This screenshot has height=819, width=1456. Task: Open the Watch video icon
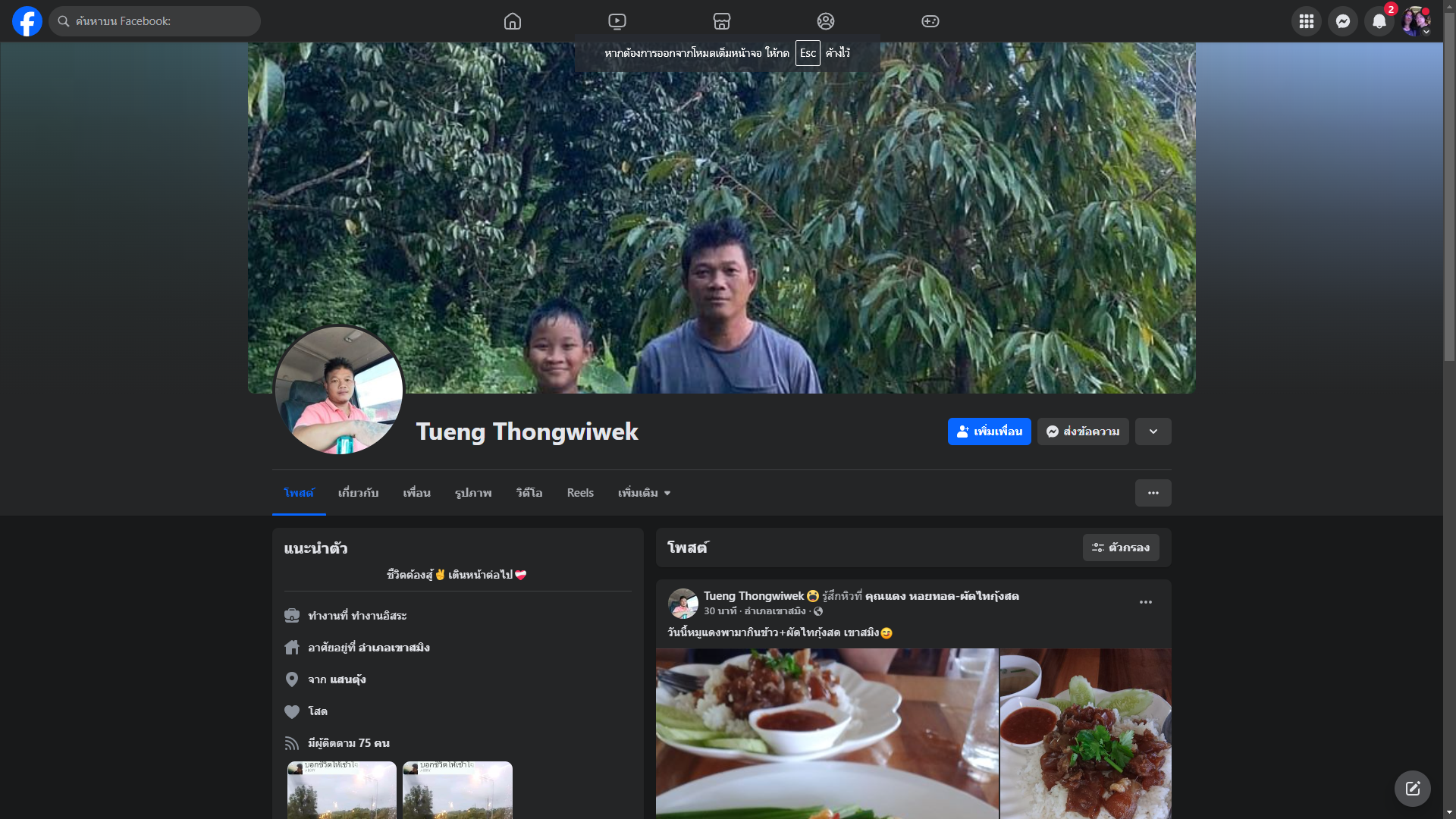click(617, 21)
